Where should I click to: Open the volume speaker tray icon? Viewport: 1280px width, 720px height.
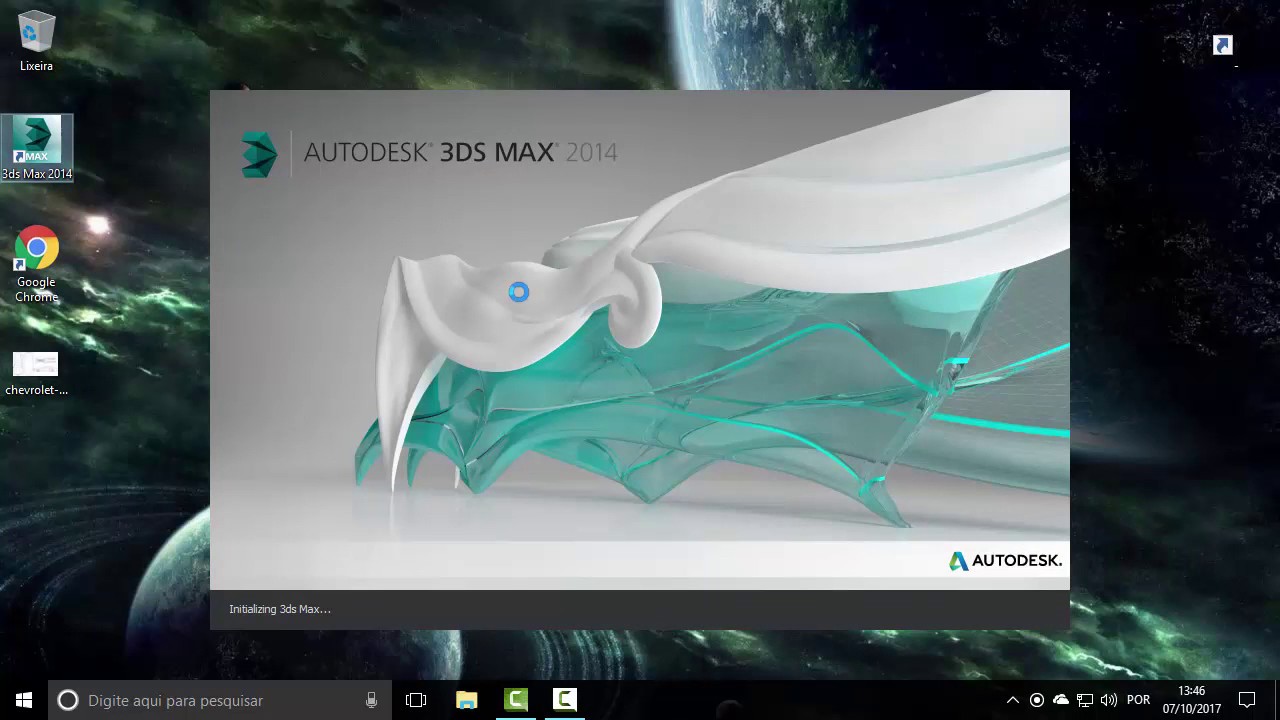coord(1109,700)
